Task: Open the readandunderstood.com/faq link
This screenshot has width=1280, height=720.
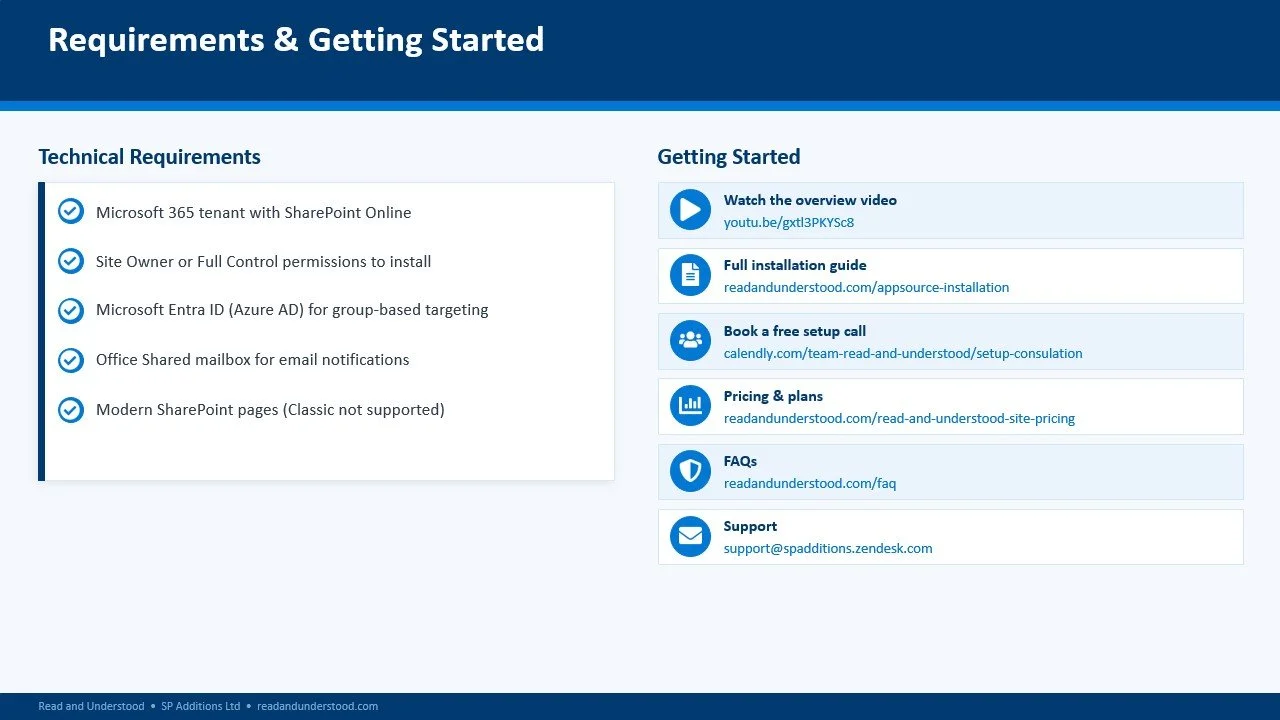Action: (810, 484)
